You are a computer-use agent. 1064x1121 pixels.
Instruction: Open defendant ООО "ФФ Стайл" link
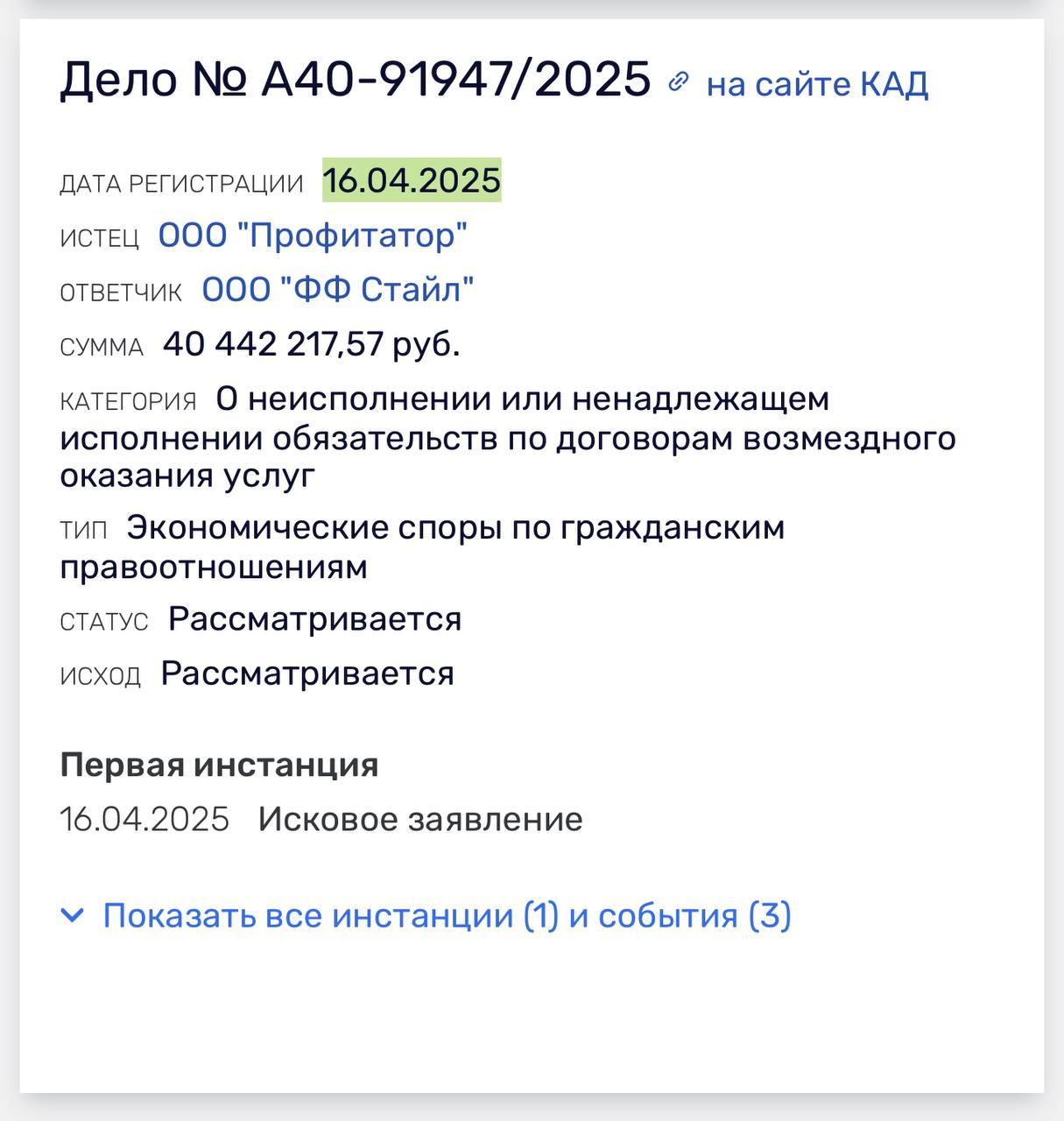point(338,290)
